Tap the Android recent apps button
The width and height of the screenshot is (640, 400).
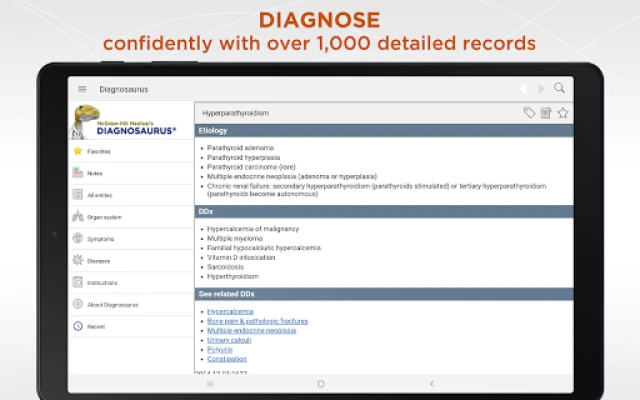(x=211, y=384)
